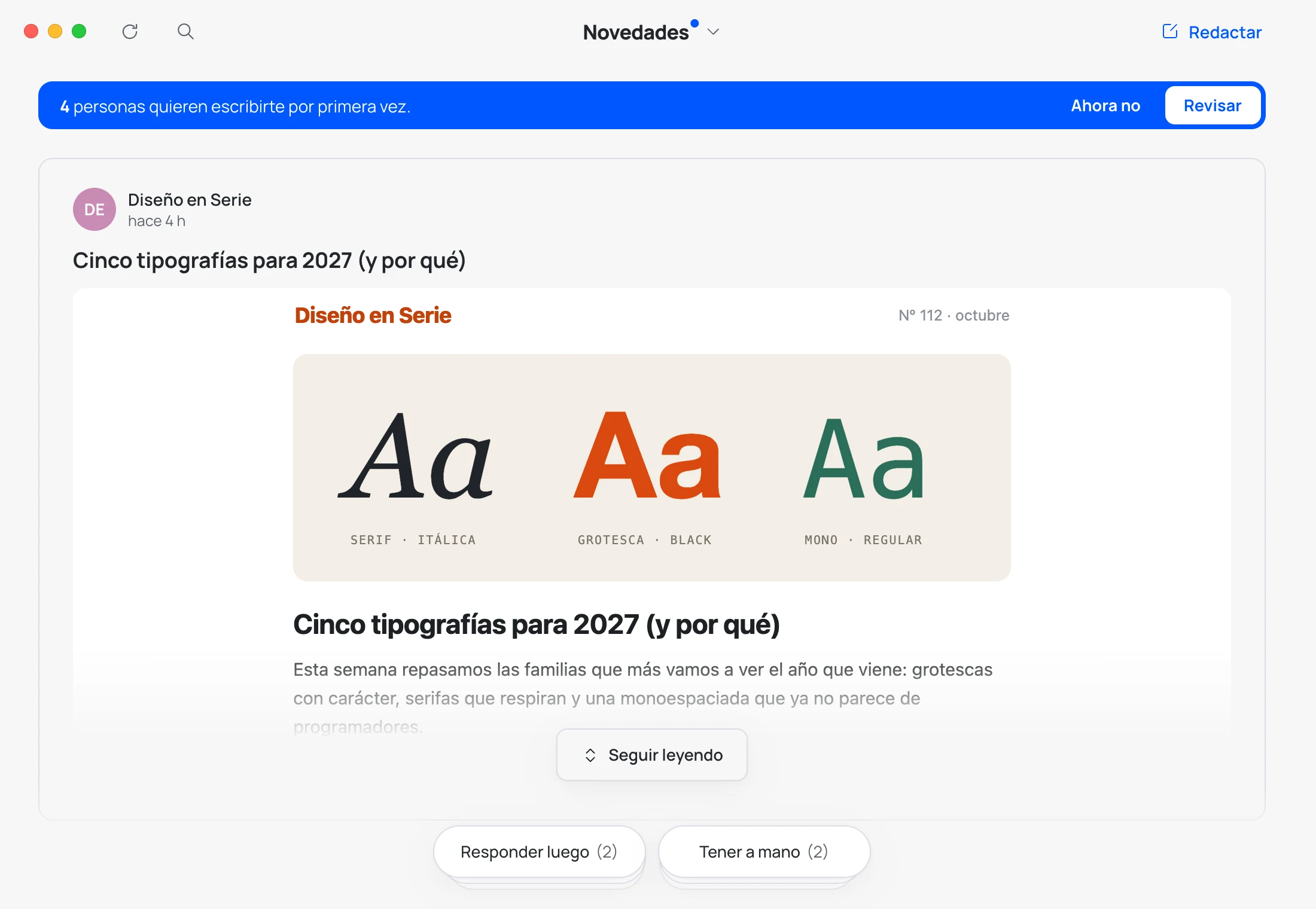Click the sender name Diseño en Serie
Viewport: 1316px width, 909px height.
190,200
